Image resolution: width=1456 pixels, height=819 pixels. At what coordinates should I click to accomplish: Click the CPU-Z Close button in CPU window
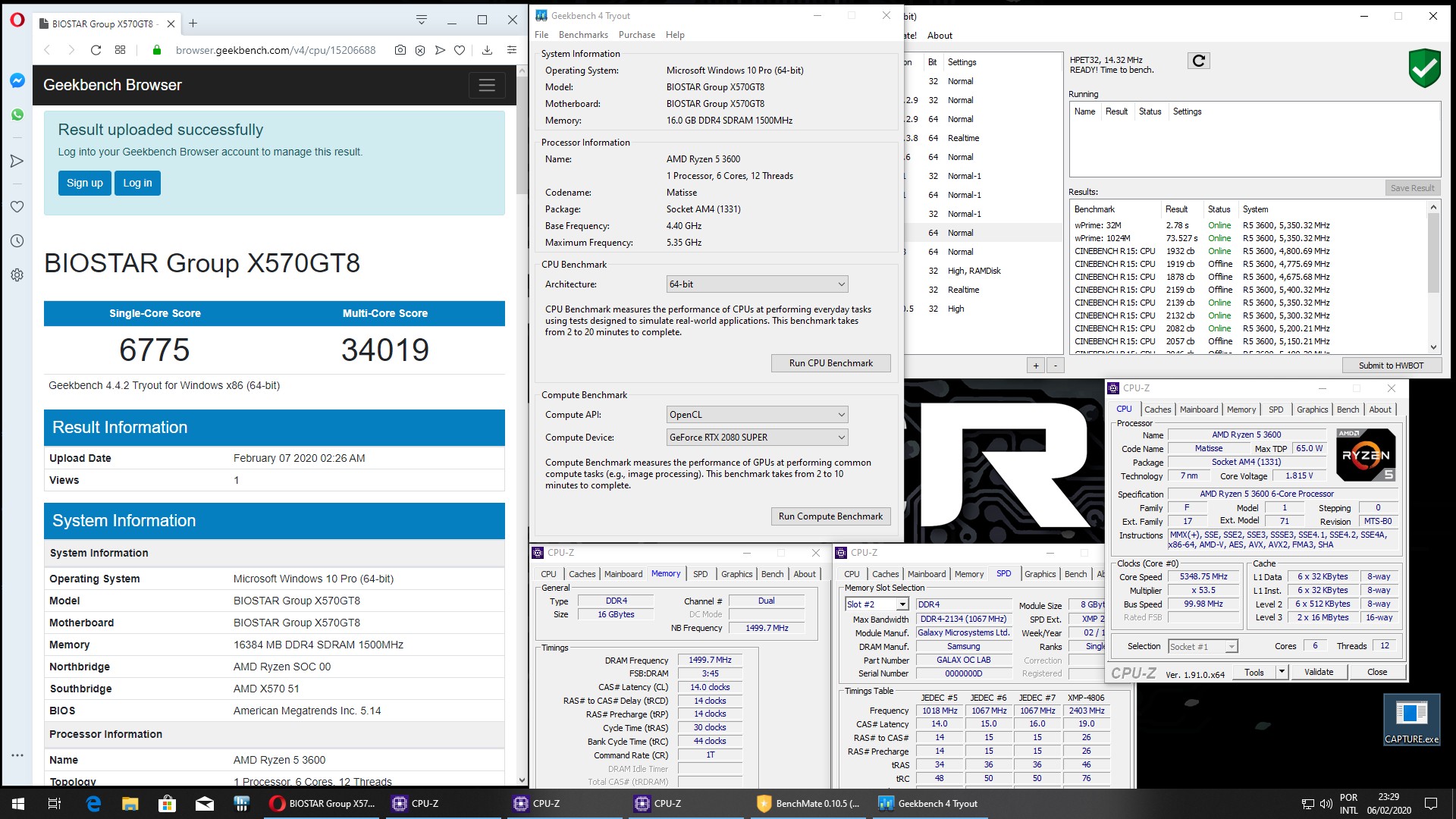pyautogui.click(x=1377, y=672)
